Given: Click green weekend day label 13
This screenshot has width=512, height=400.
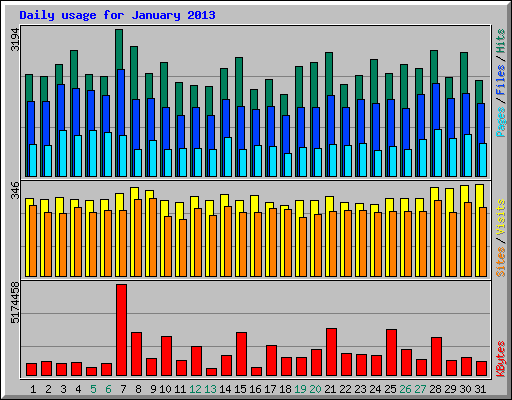Looking at the screenshot, I should pyautogui.click(x=210, y=389).
